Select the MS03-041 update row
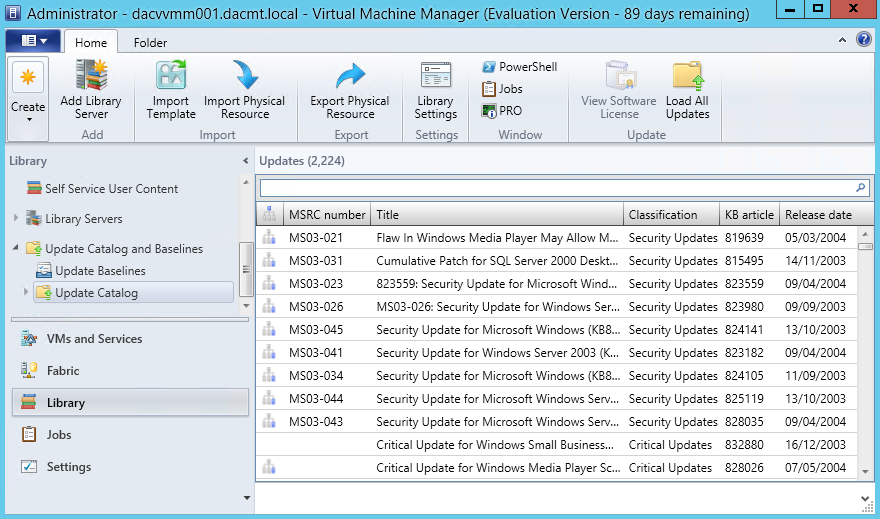 coord(557,353)
